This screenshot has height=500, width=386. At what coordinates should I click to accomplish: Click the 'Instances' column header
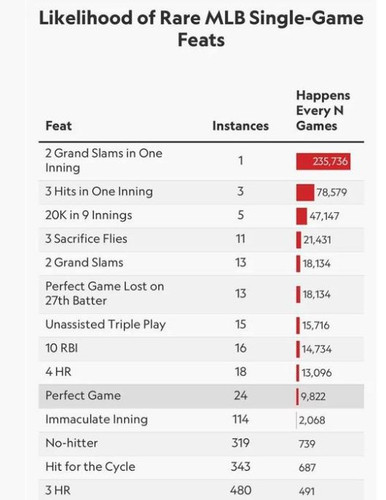[240, 126]
